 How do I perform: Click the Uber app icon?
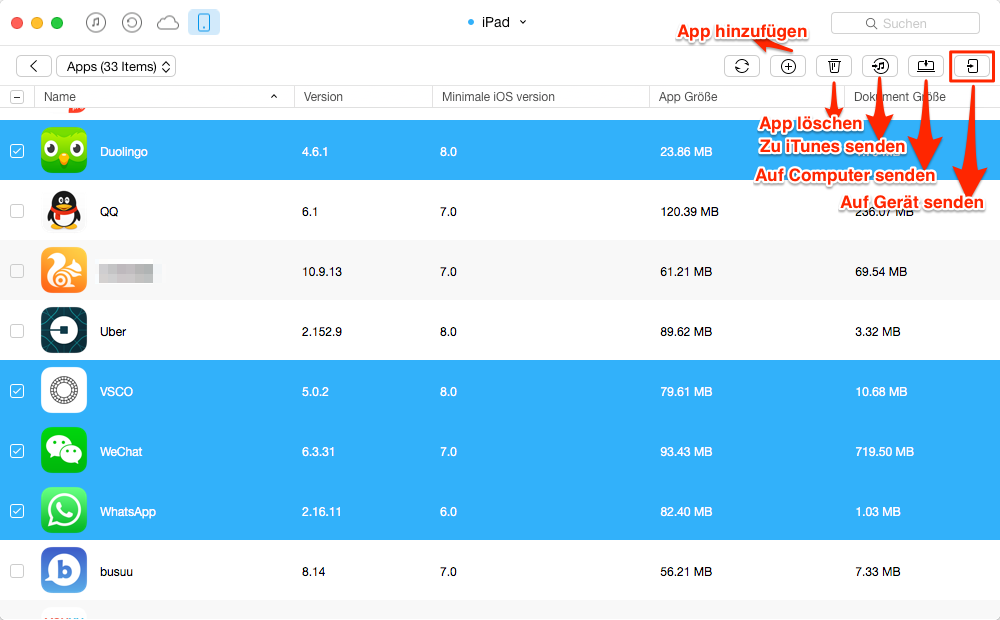click(x=64, y=330)
